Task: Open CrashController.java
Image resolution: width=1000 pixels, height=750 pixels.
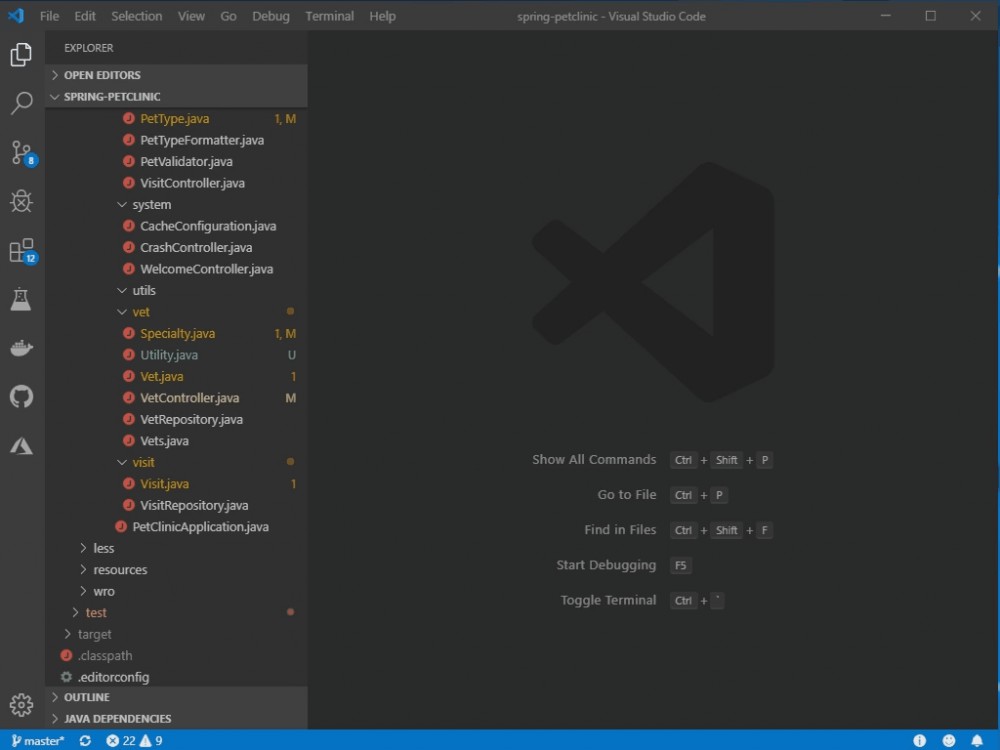Action: point(177,247)
